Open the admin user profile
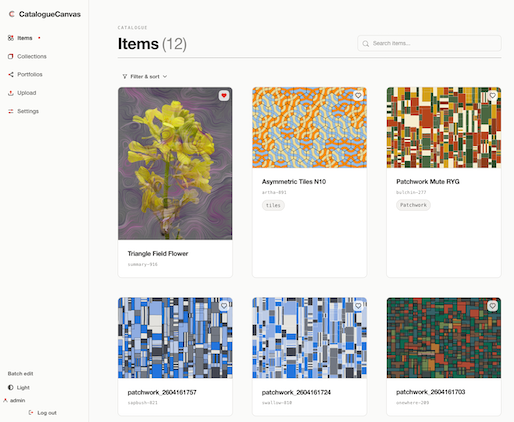 point(14,400)
